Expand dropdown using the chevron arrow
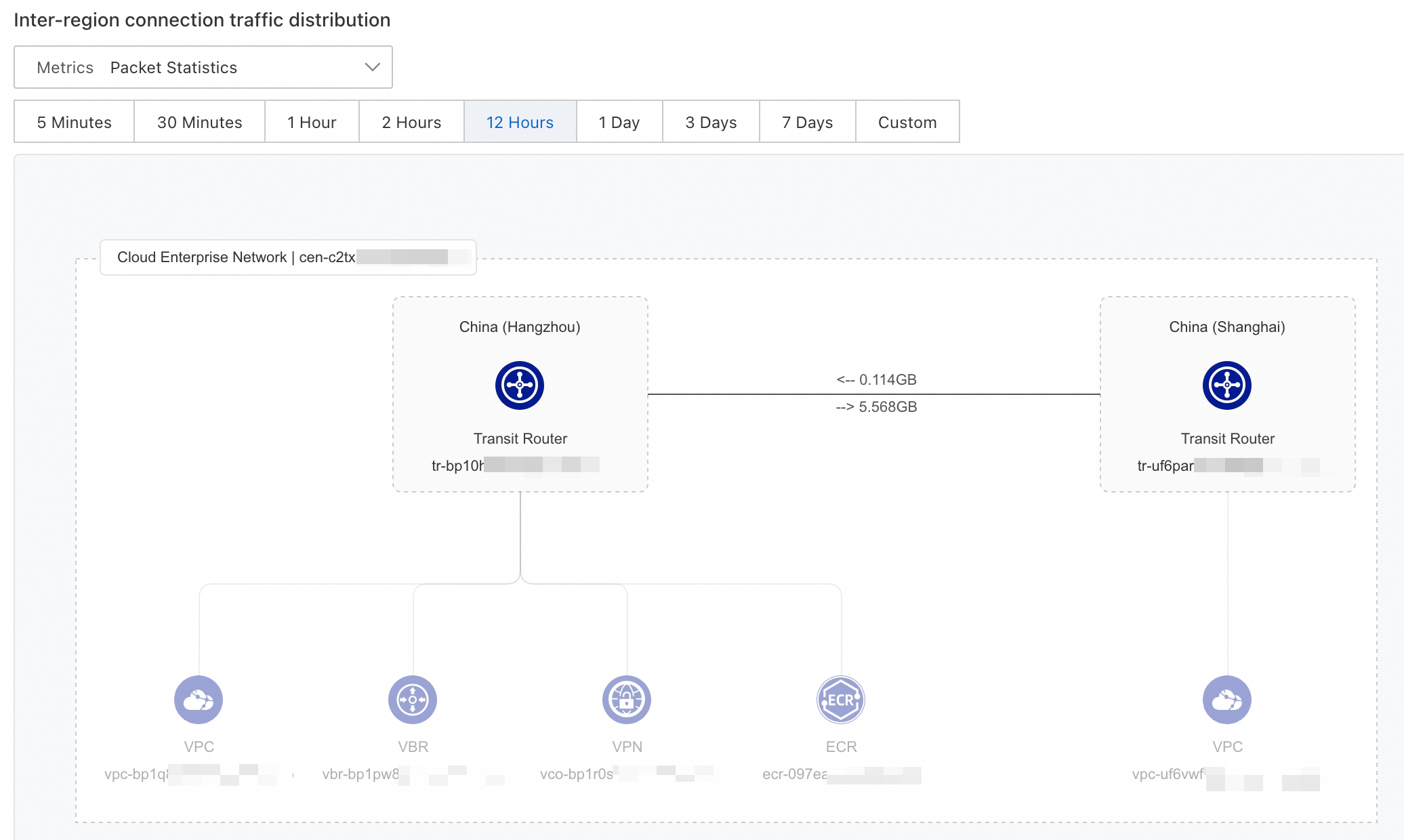1404x840 pixels. pos(372,67)
